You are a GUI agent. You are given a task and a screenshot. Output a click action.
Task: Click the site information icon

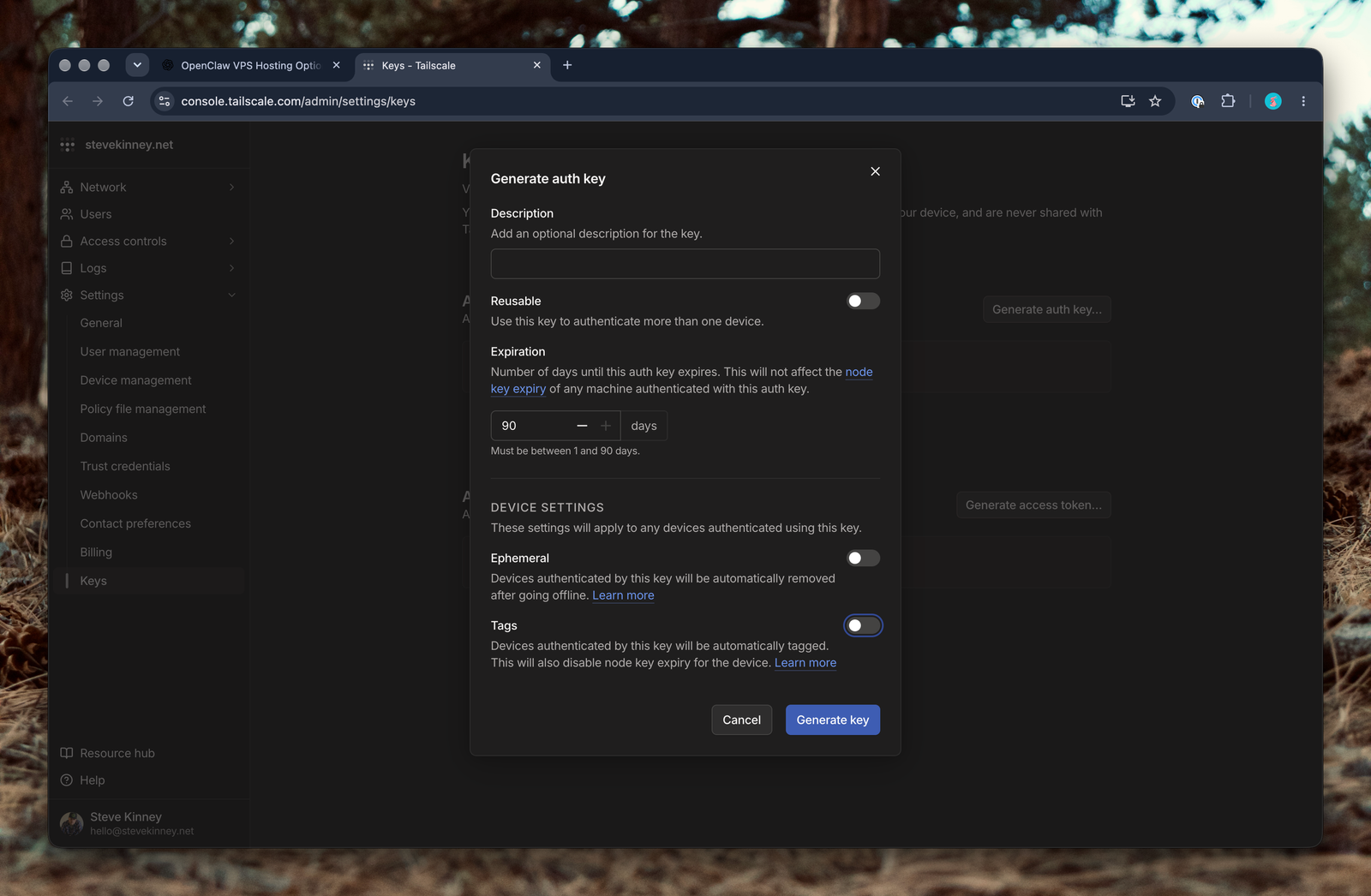pos(165,101)
